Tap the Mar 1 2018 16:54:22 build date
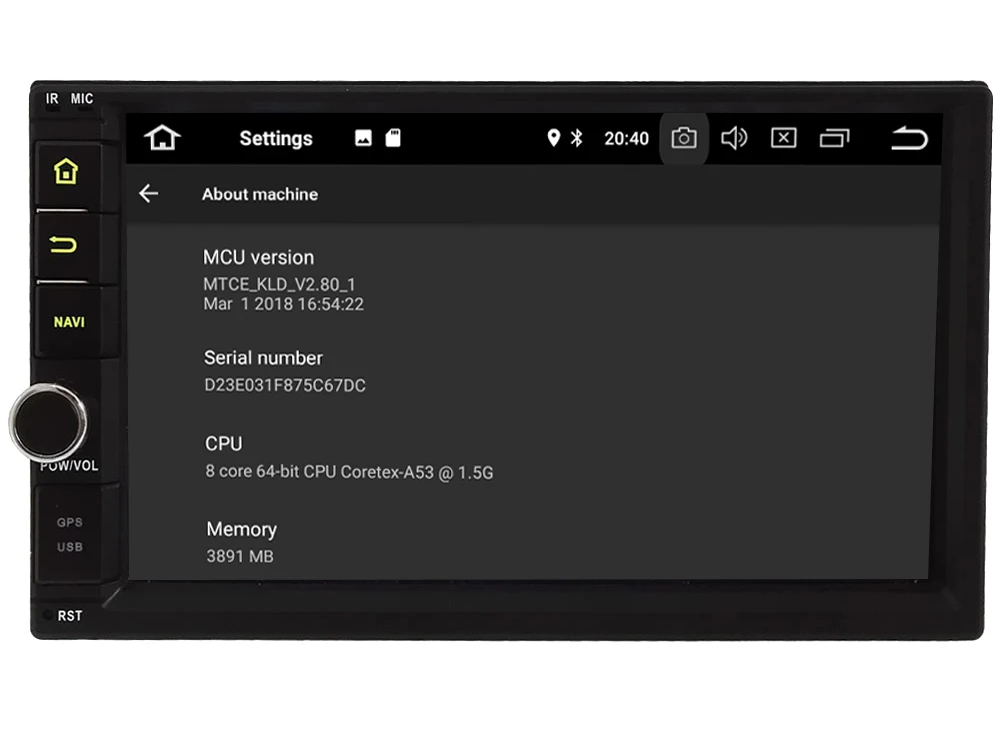Screen dimensions: 1000x750 click(283, 304)
